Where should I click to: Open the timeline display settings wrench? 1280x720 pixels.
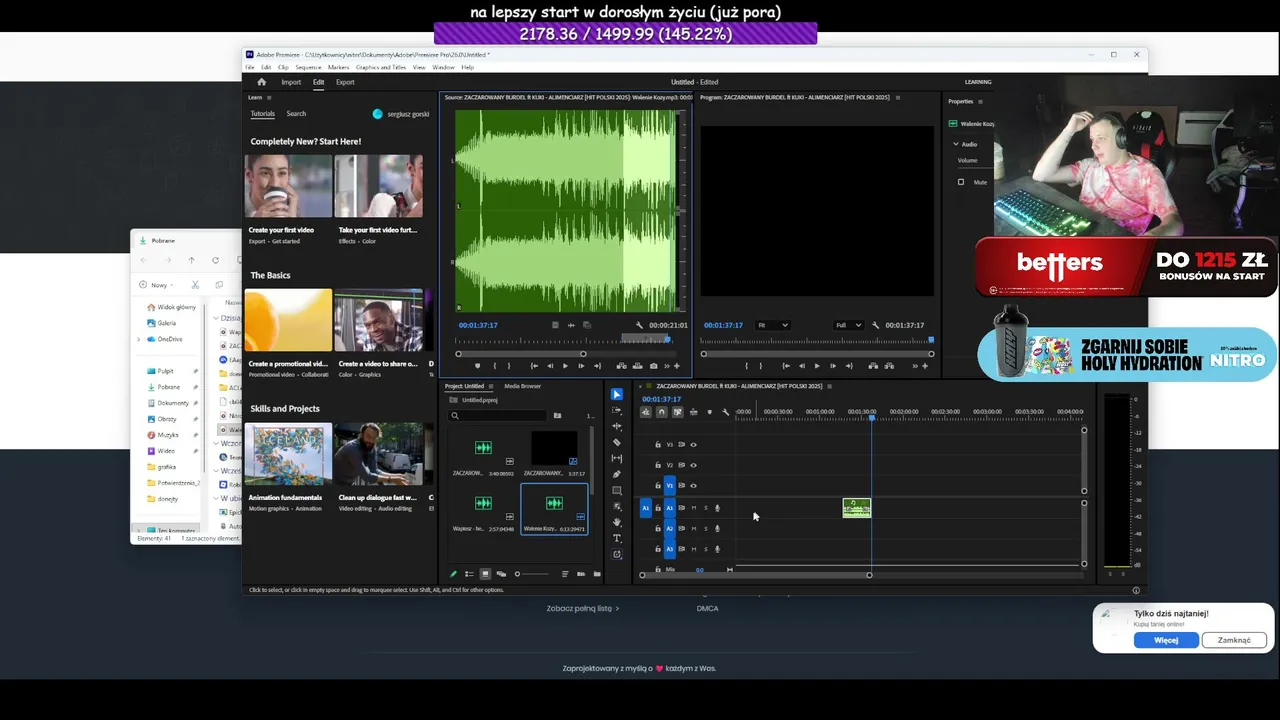pos(726,412)
